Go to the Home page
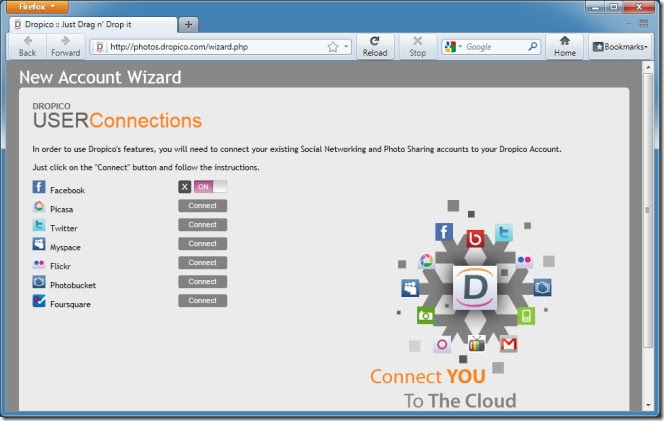 pos(565,47)
